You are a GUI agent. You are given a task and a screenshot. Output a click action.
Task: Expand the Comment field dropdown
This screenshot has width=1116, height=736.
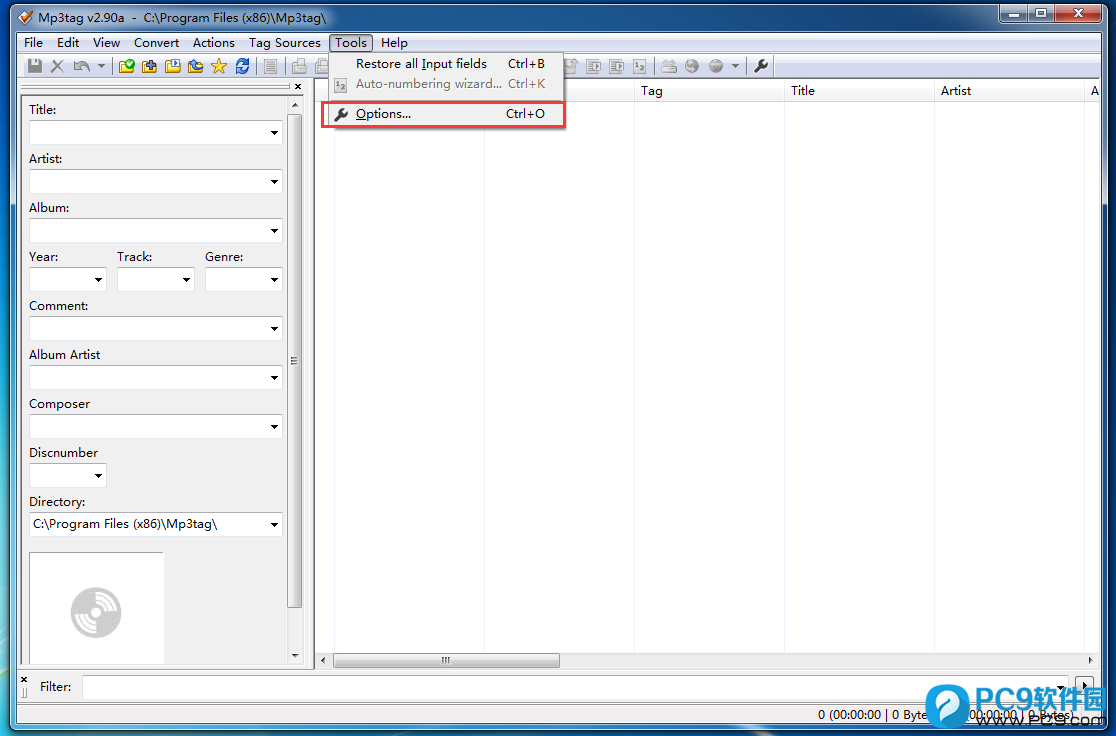(x=274, y=329)
